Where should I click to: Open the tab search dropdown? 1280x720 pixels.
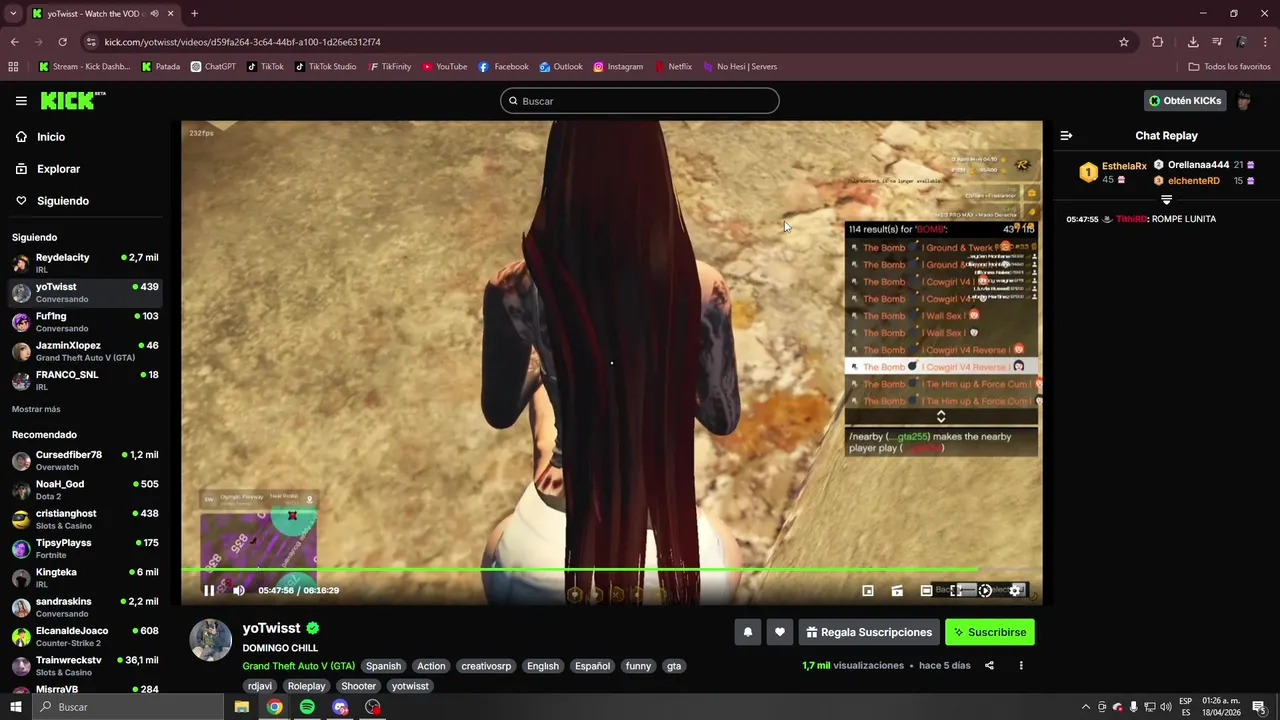13,14
